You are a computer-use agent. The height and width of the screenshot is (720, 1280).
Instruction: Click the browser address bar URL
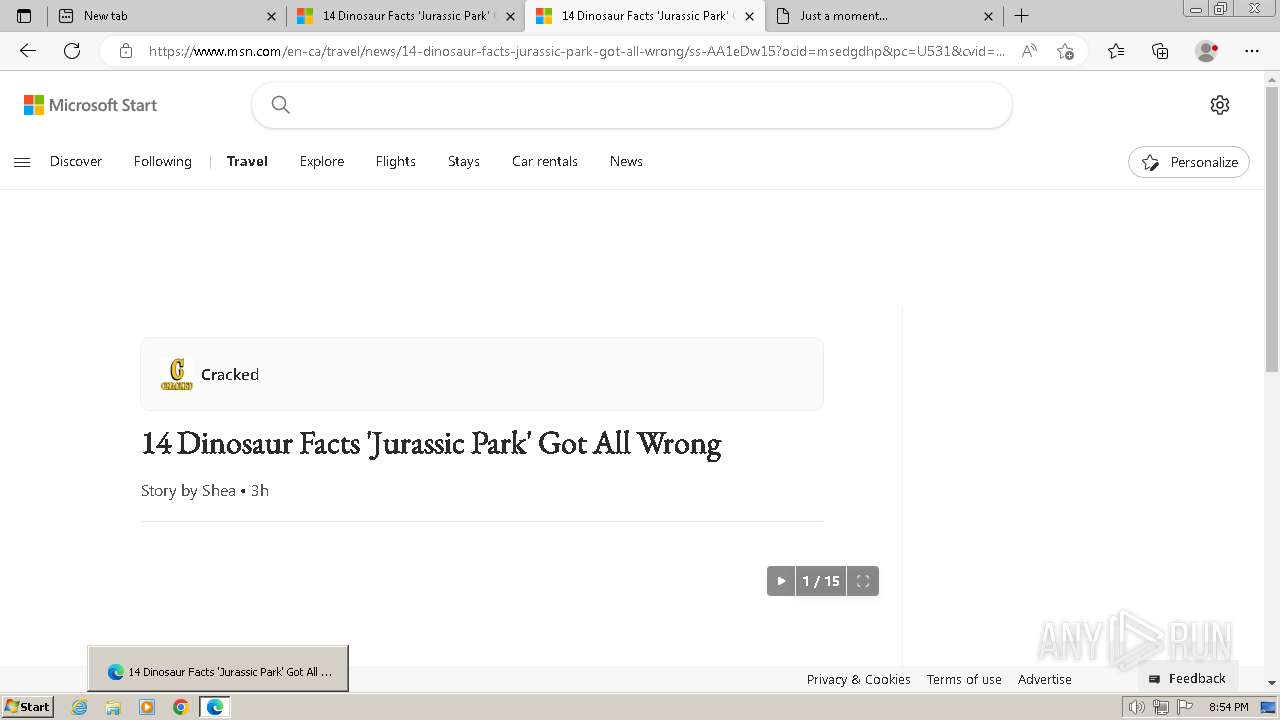pos(577,51)
